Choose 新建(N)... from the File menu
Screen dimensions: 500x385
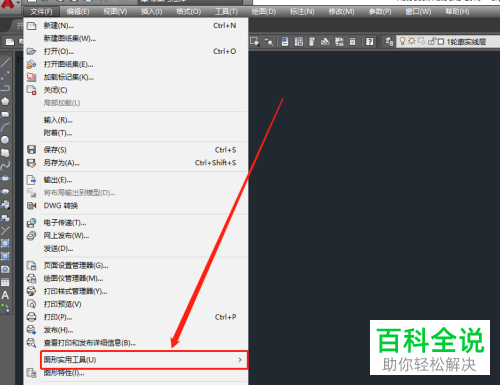click(x=136, y=26)
